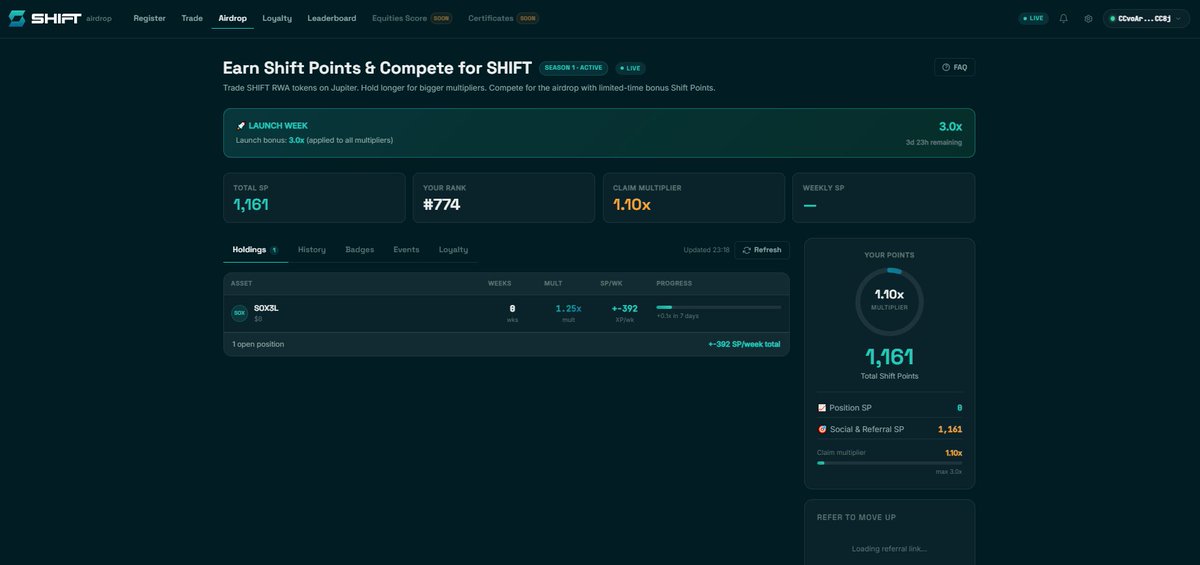Click the Loading referral link text

pos(889,548)
